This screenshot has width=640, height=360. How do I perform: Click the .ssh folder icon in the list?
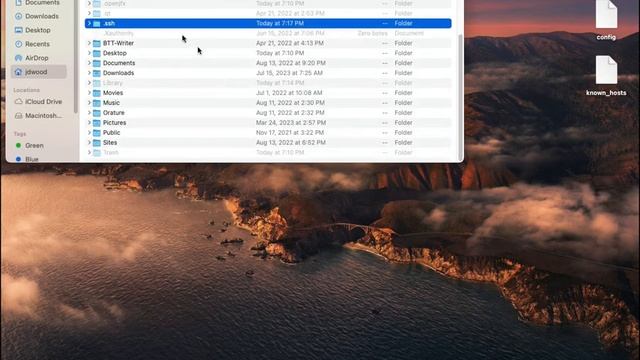[x=97, y=24]
